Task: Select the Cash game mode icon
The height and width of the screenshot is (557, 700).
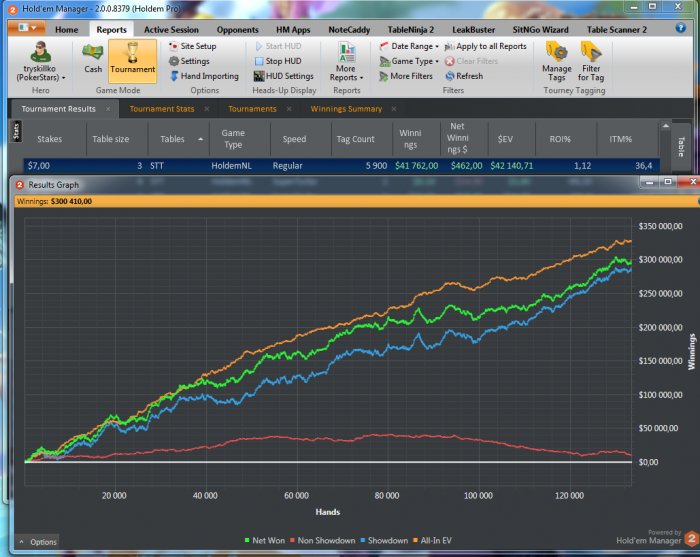Action: 93,59
